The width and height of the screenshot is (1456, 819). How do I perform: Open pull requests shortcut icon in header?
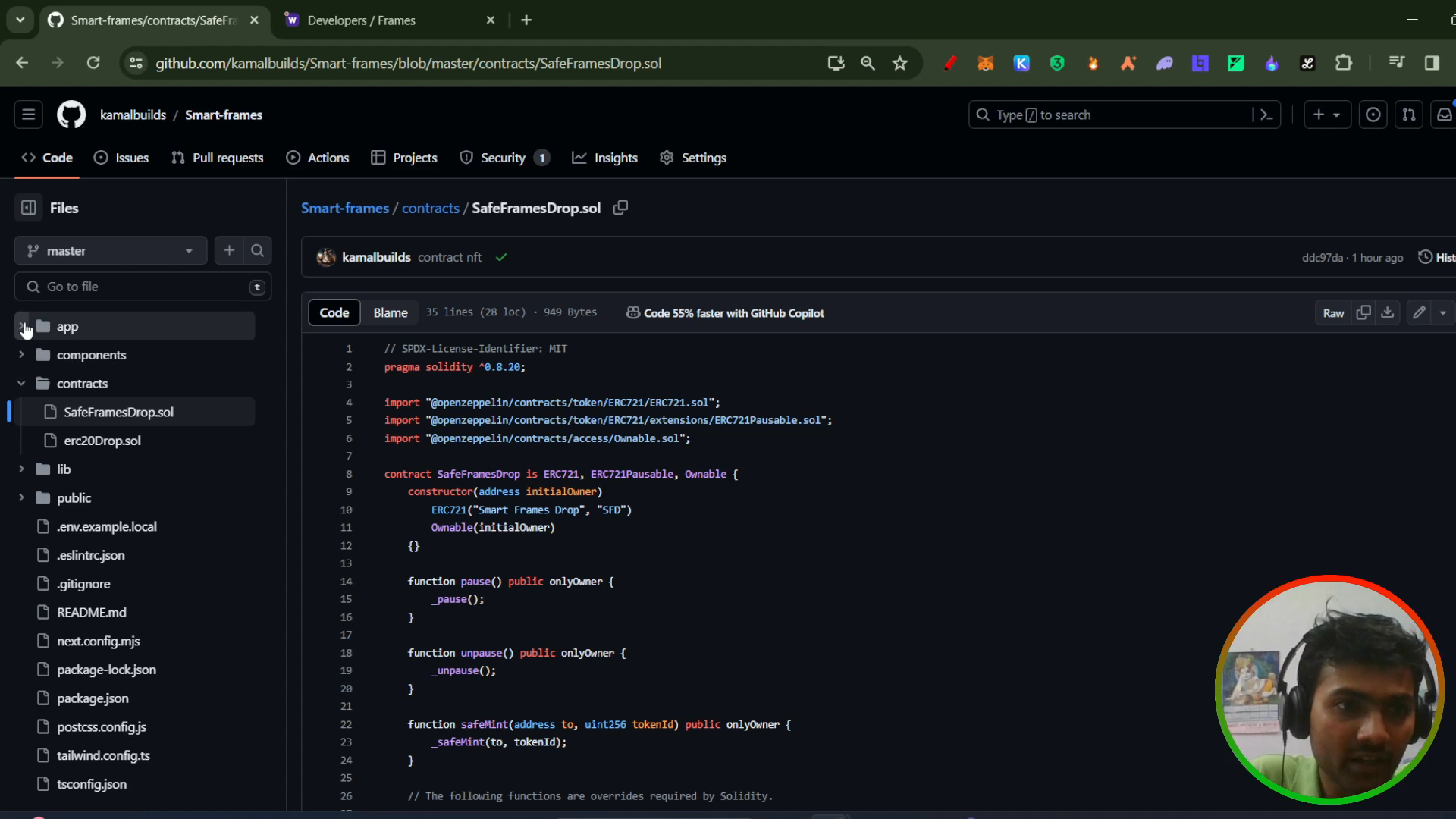[1408, 115]
